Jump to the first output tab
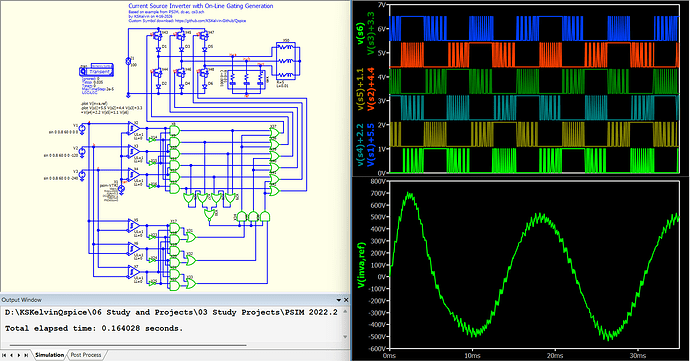 tap(4, 355)
